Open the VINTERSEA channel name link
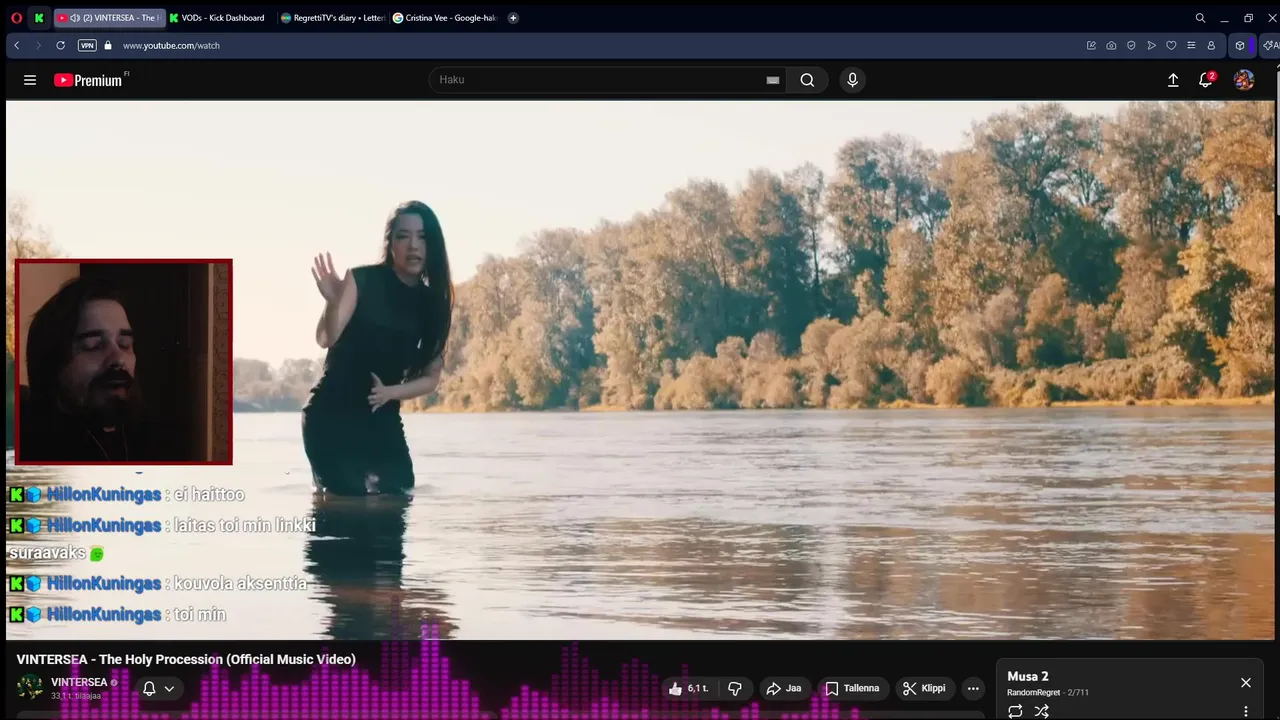 pyautogui.click(x=79, y=682)
